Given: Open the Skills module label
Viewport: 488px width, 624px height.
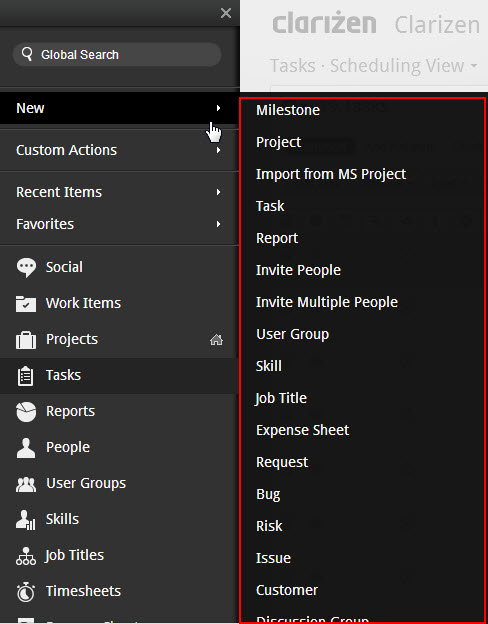Looking at the screenshot, I should pos(62,519).
